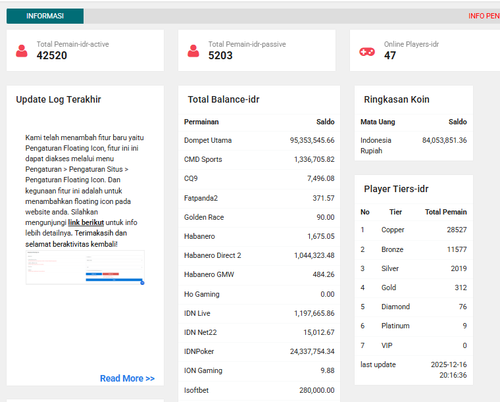Click coin balance 84,053,851.36
Screen dimensions: 500x402
coord(444,140)
